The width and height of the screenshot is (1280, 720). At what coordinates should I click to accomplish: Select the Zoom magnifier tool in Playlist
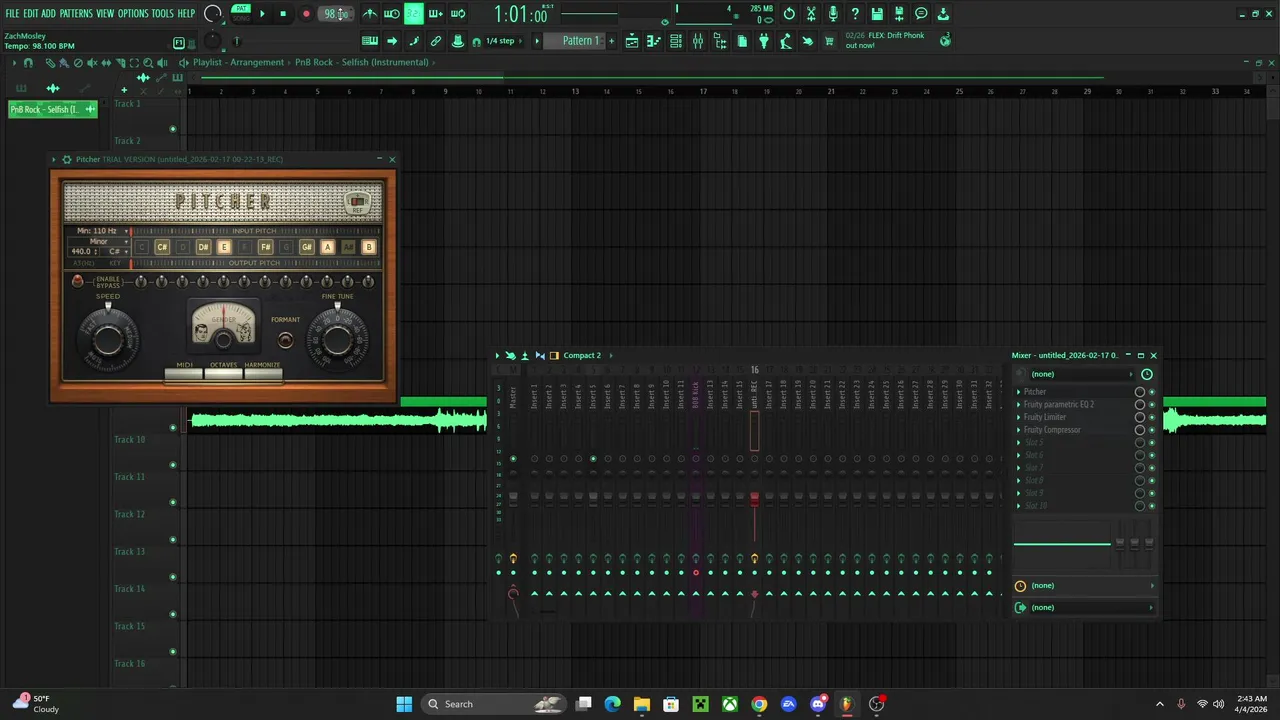click(148, 62)
